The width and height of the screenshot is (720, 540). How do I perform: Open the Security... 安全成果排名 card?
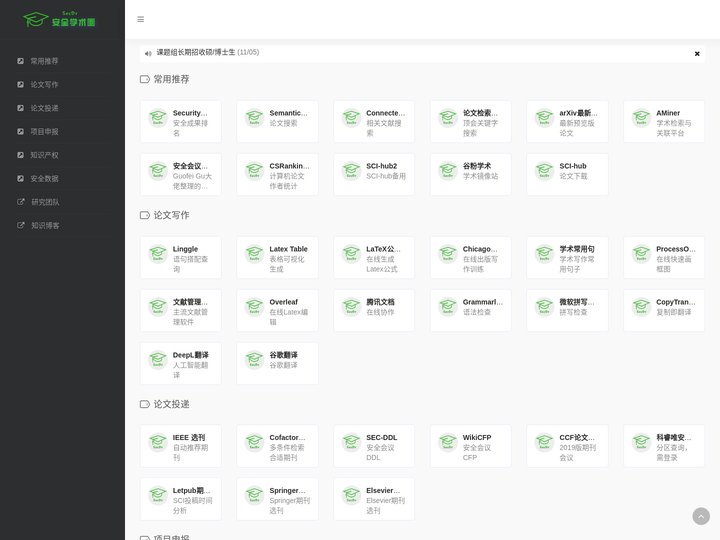click(180, 122)
